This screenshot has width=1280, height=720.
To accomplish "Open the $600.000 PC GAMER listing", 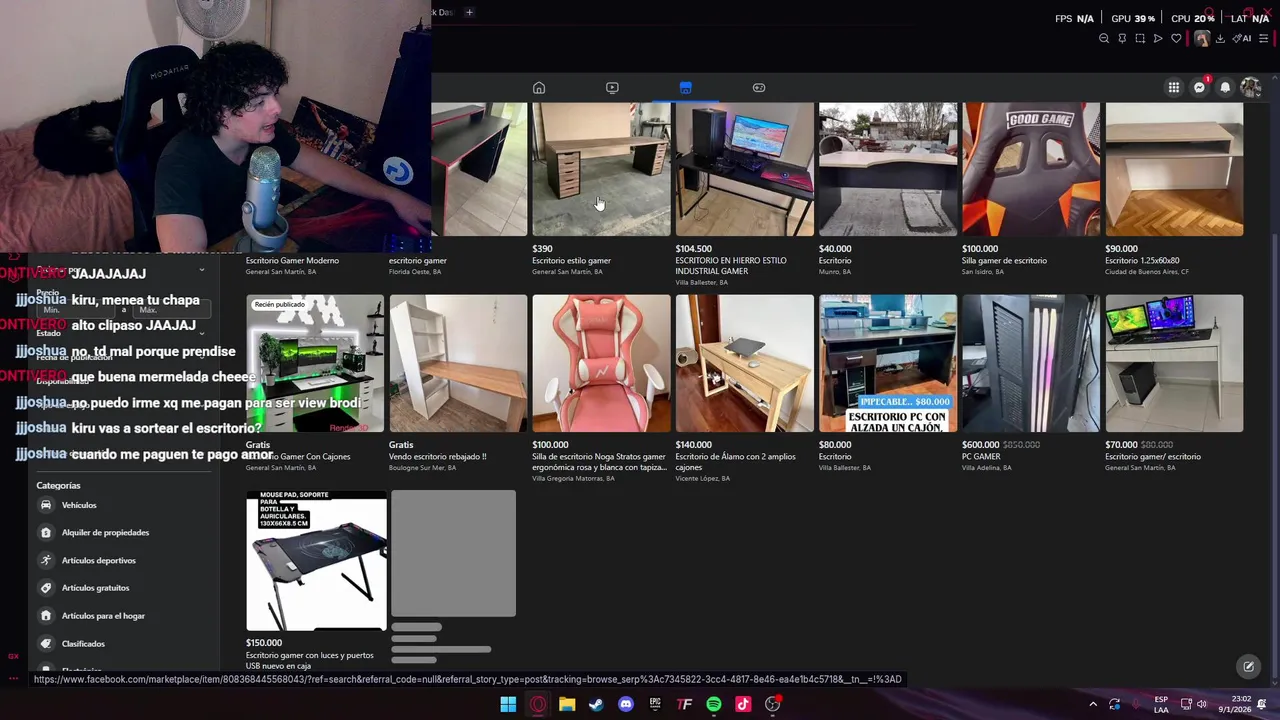I will click(x=1031, y=383).
